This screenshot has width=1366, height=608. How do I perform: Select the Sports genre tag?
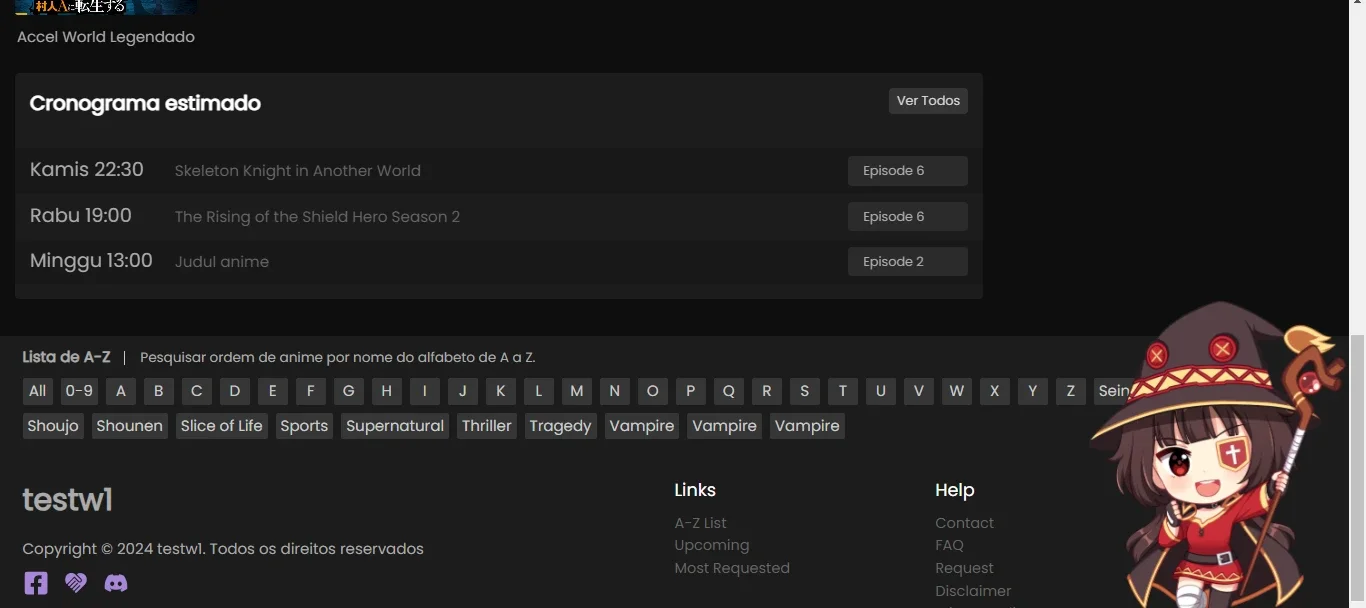pos(304,426)
